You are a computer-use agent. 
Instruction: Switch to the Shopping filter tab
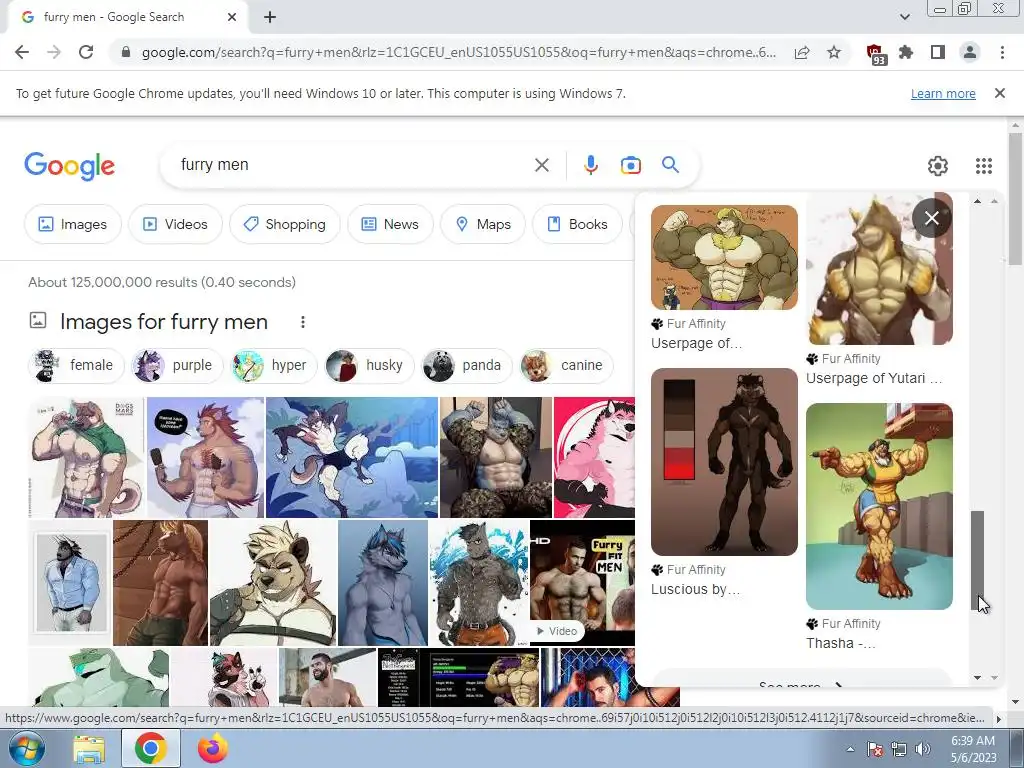[x=284, y=224]
